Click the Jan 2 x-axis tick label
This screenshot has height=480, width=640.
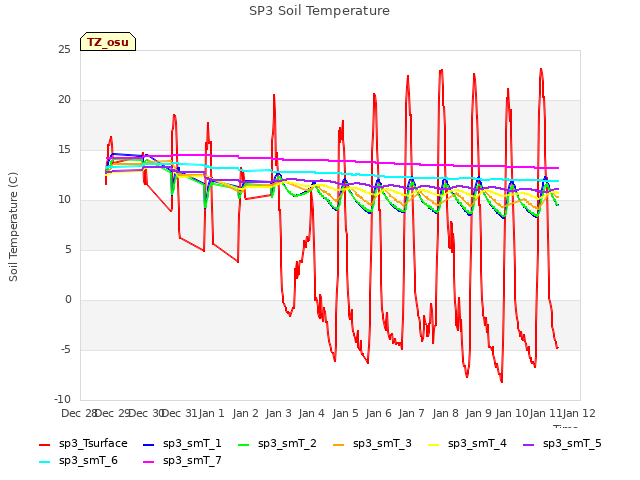246,413
